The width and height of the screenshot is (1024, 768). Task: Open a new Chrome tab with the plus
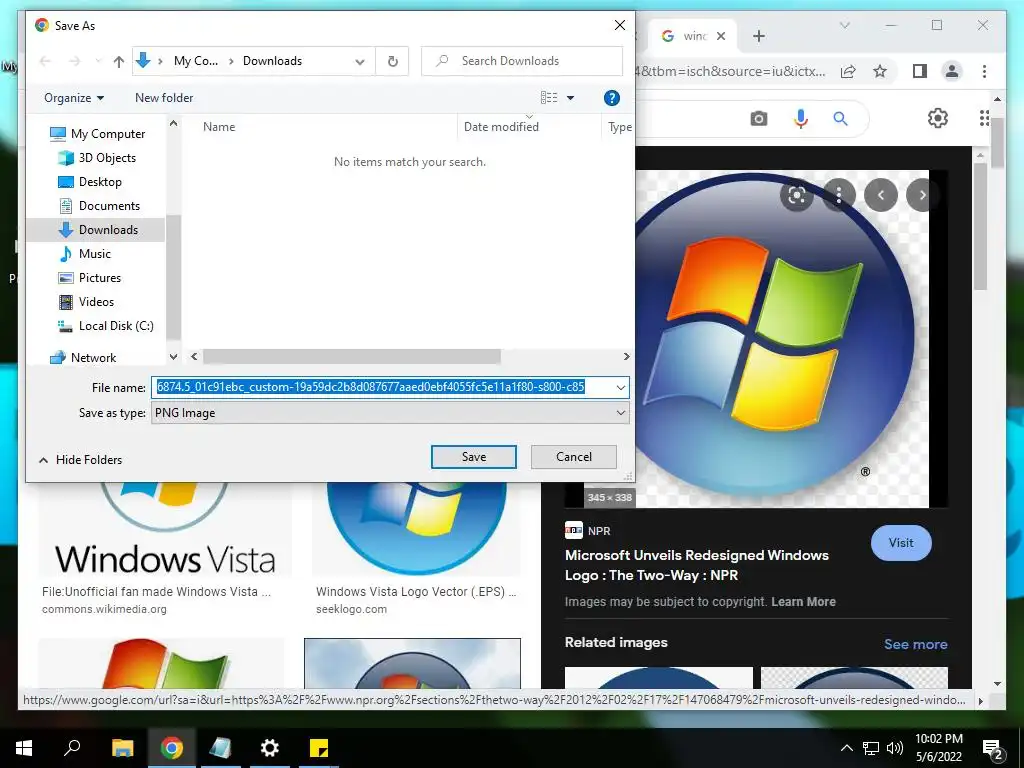point(758,36)
